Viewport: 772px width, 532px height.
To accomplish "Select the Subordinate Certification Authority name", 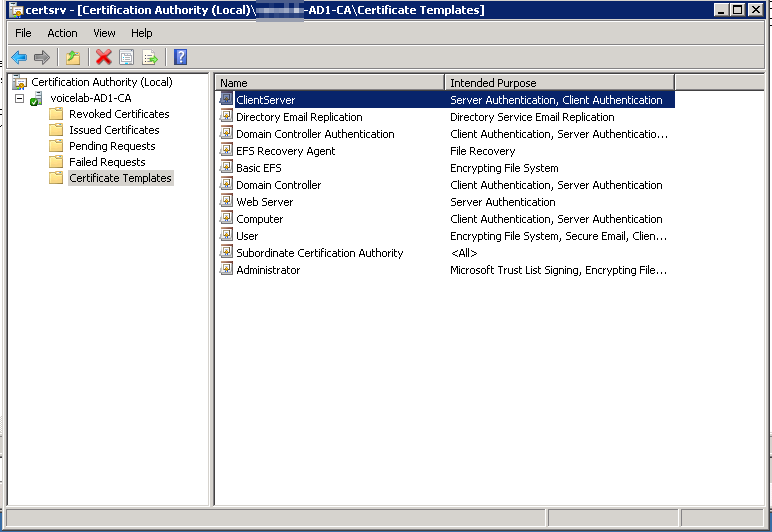I will coord(320,253).
